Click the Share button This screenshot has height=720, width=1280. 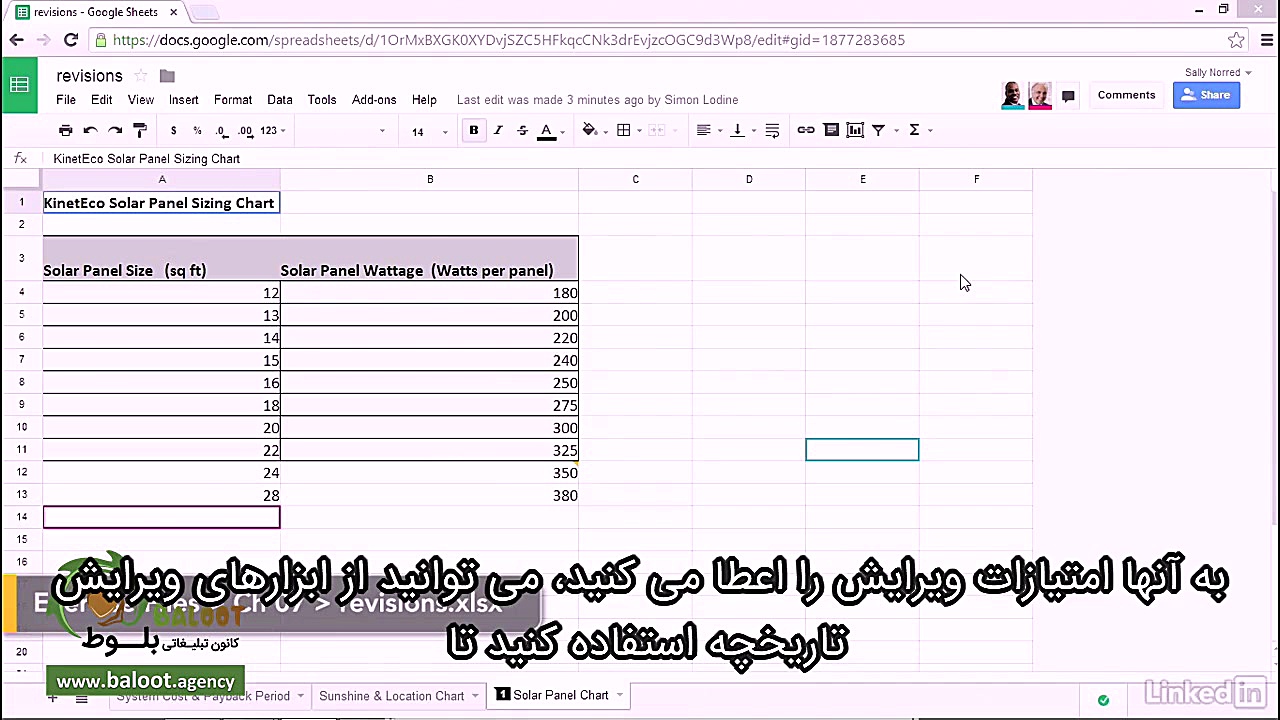(x=1207, y=94)
